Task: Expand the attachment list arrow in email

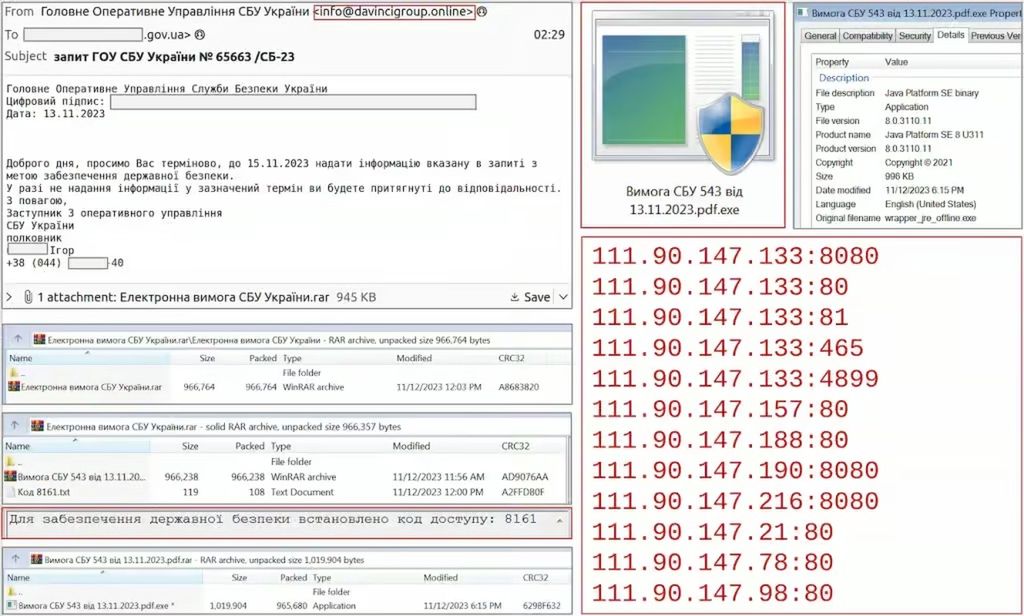Action: coord(9,297)
